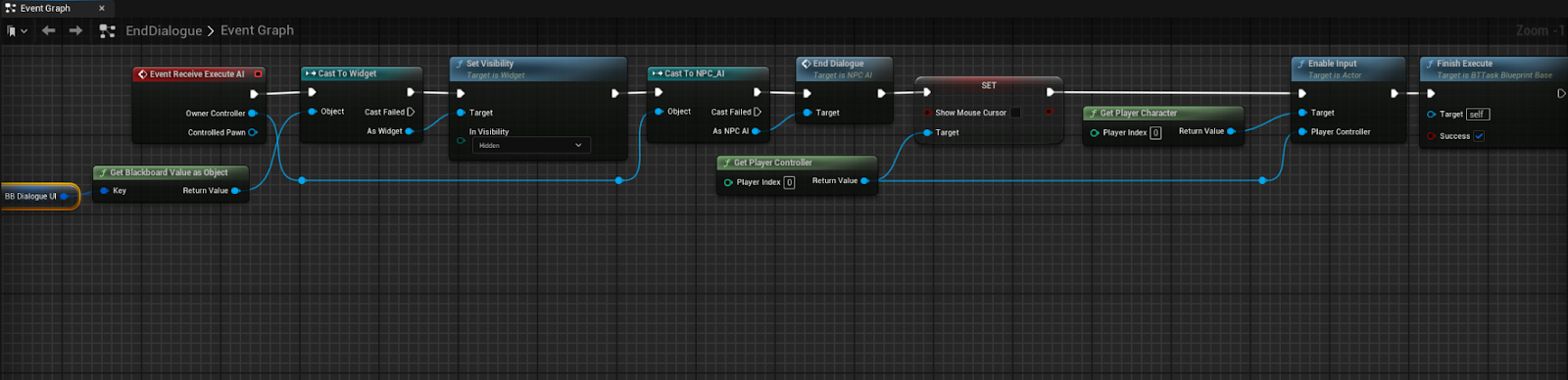Click the Return Value pin of Get Blackboard Value
Viewport: 1568px width, 380px height.
(236, 191)
